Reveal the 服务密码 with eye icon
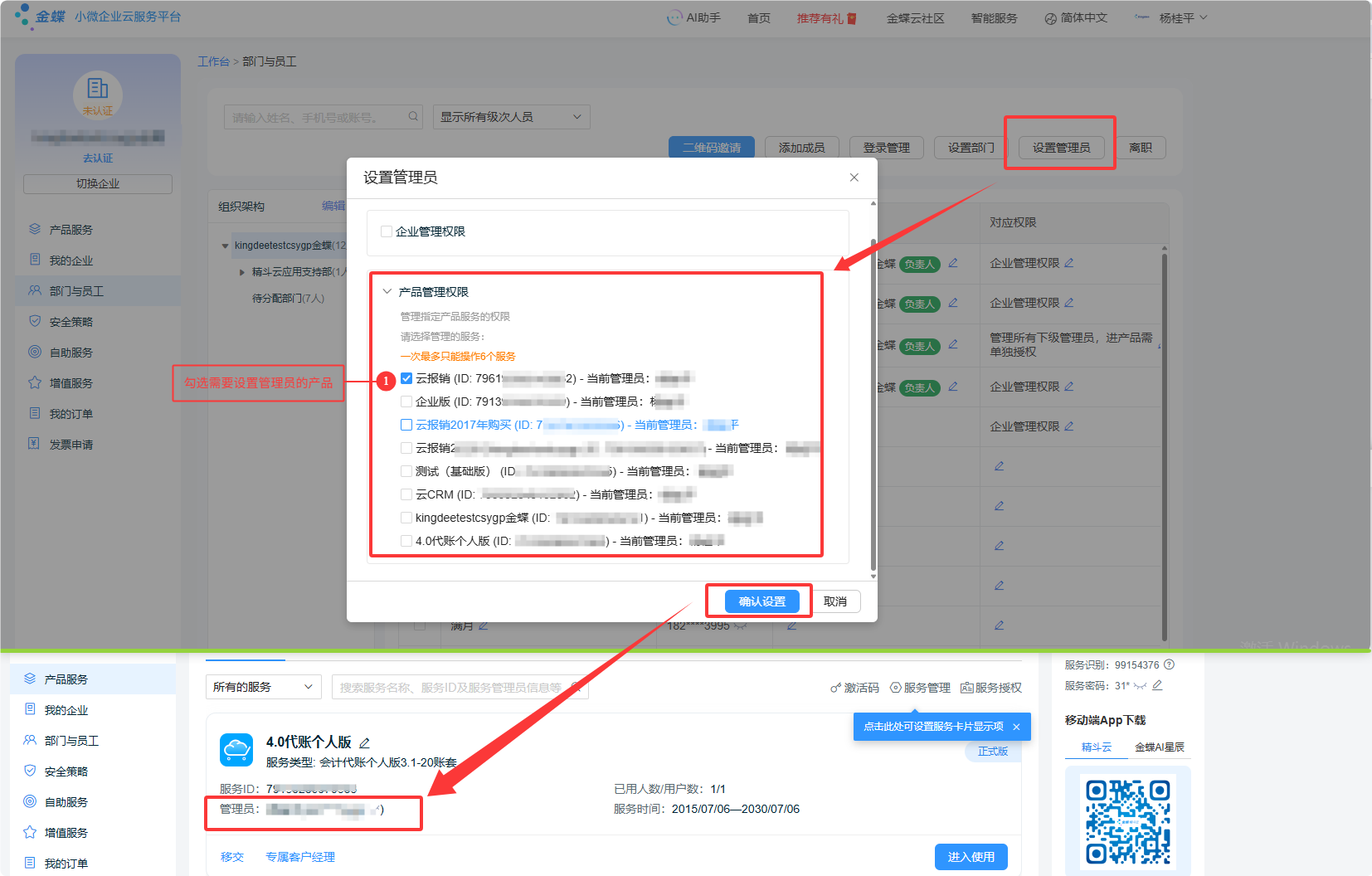1372x876 pixels. [x=1141, y=686]
